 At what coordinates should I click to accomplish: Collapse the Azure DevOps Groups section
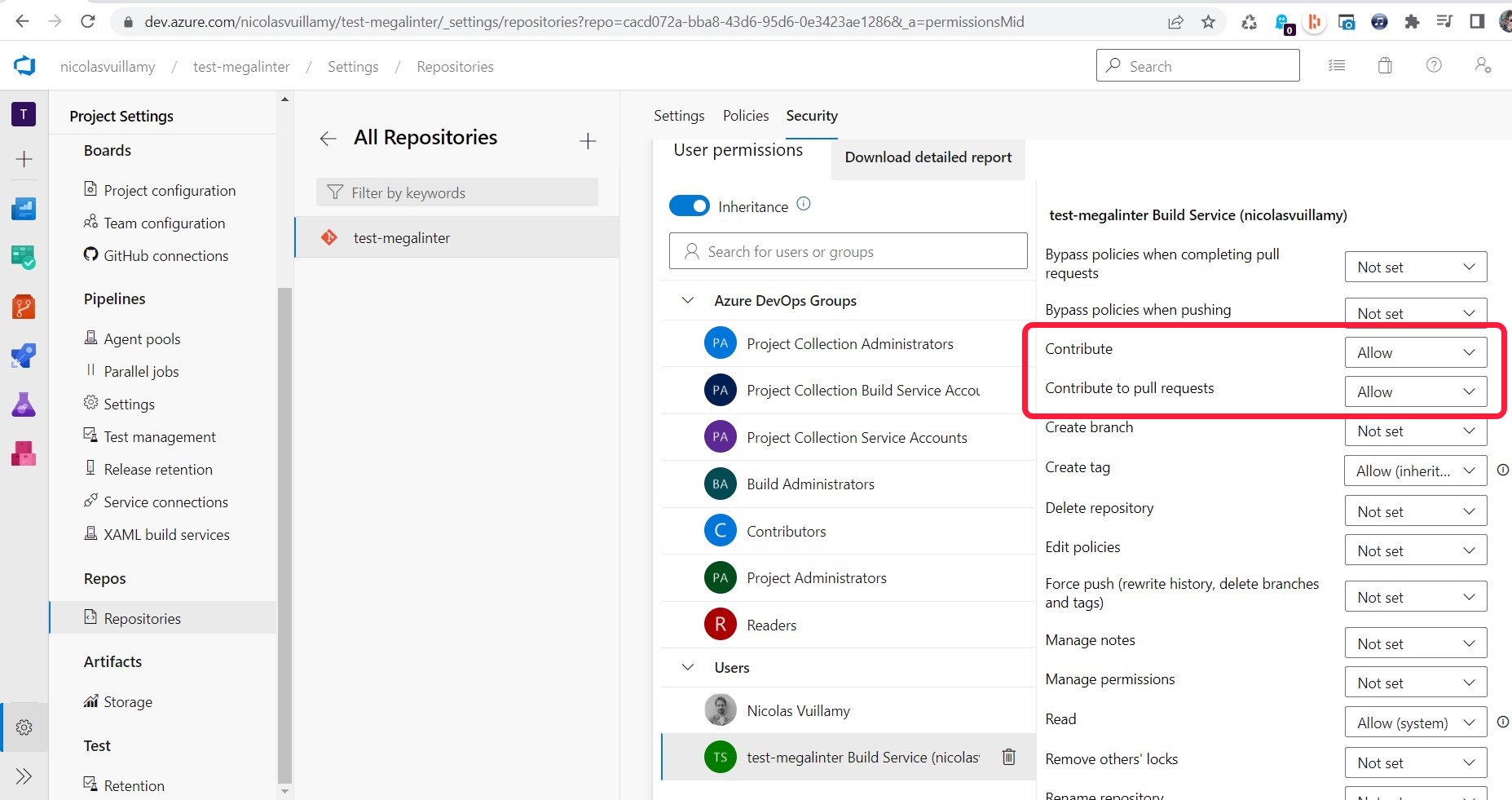point(688,300)
